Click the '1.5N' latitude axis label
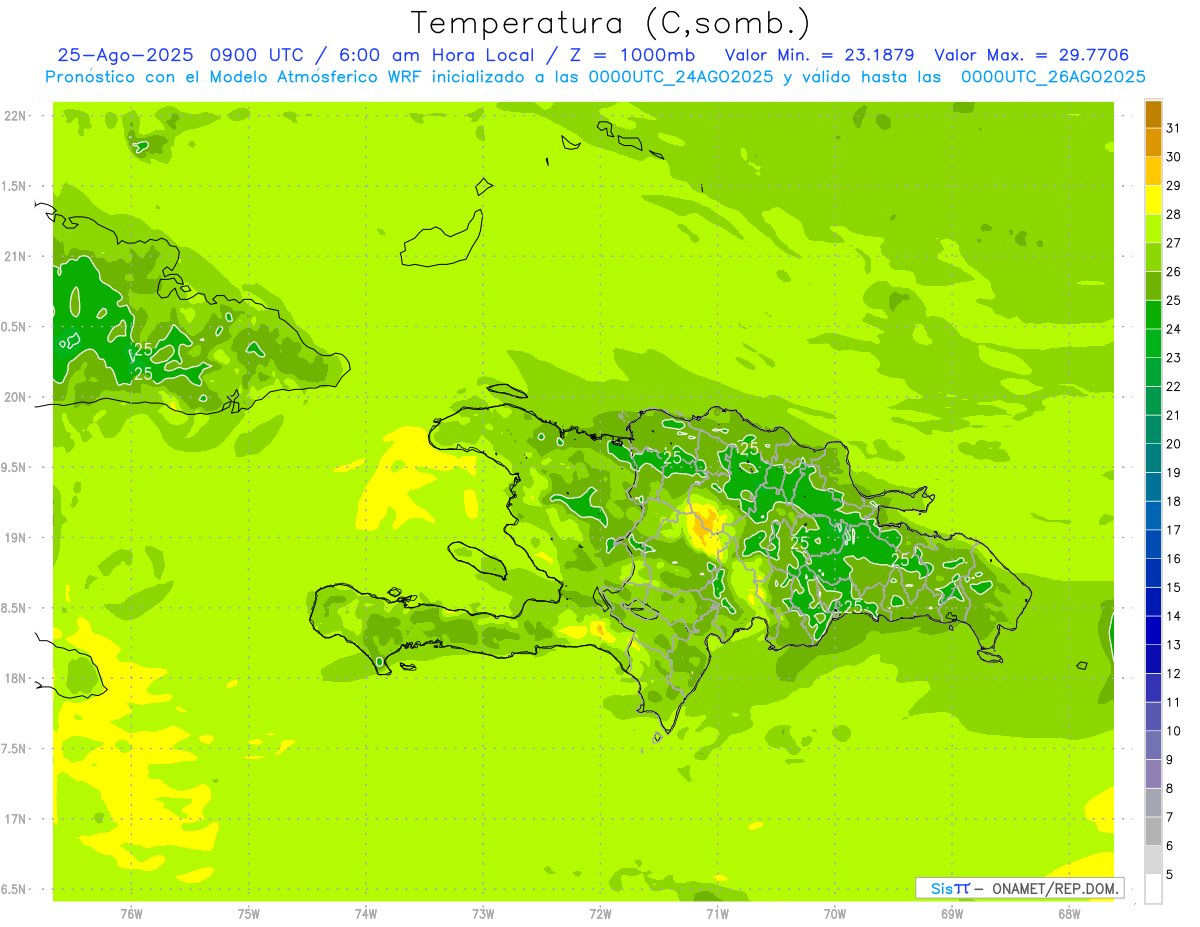 13,186
